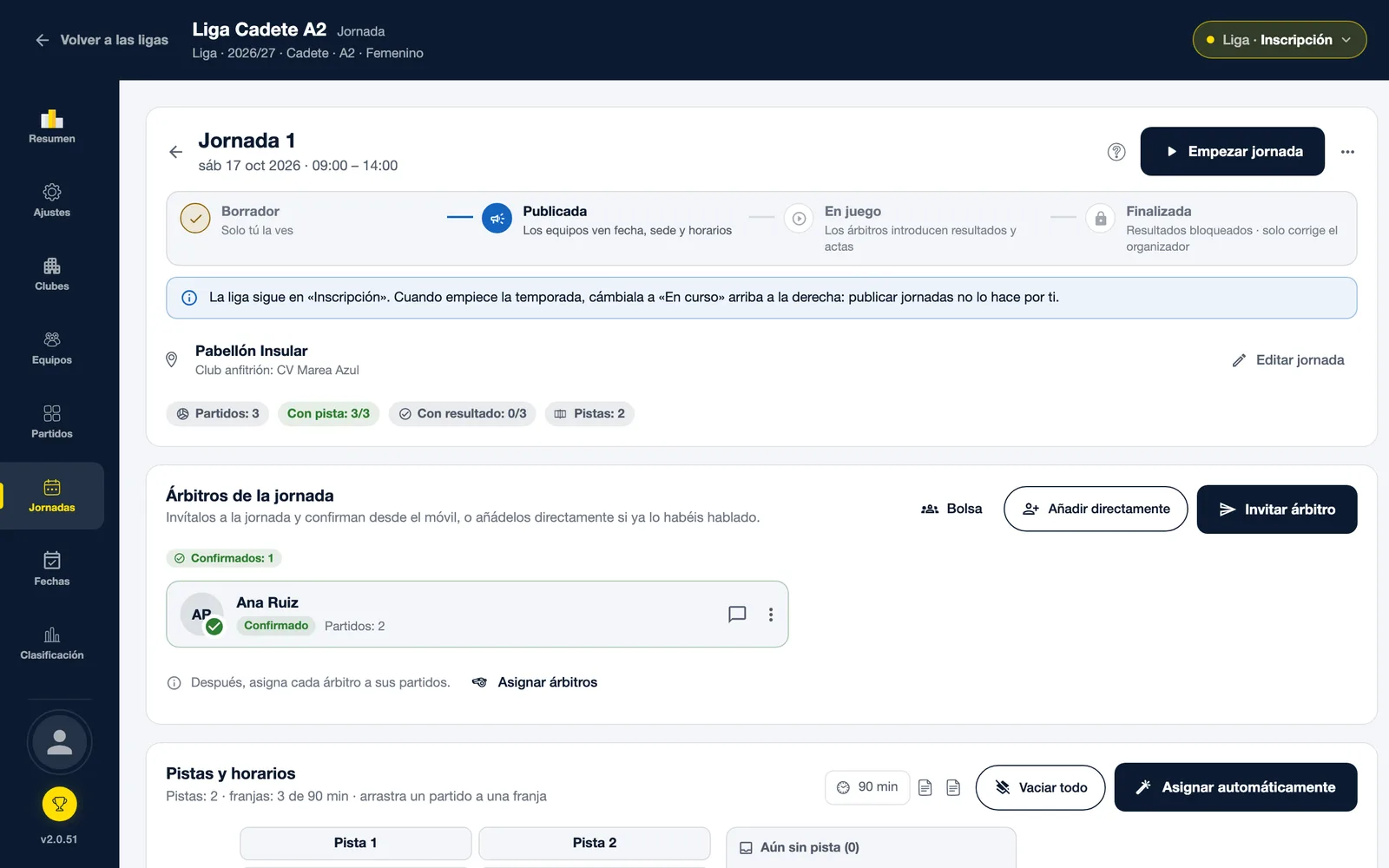1389x868 pixels.
Task: Click the second document icon before Vaciar todo
Action: tap(953, 787)
